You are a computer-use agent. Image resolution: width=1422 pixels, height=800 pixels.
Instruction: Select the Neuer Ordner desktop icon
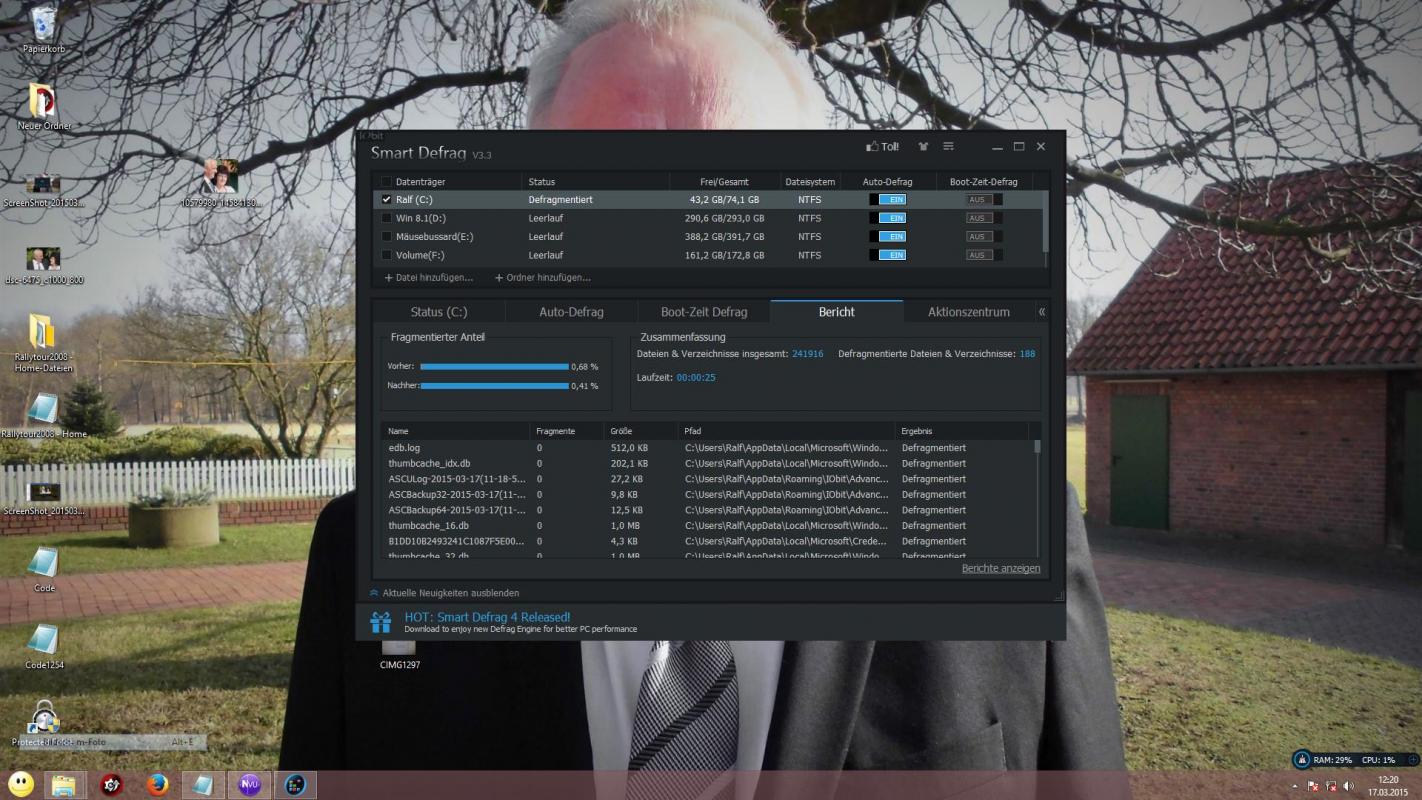click(x=44, y=107)
